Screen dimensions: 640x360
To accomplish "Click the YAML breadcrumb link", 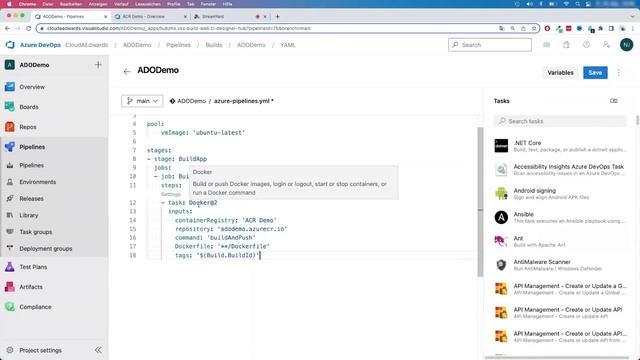I will (288, 45).
